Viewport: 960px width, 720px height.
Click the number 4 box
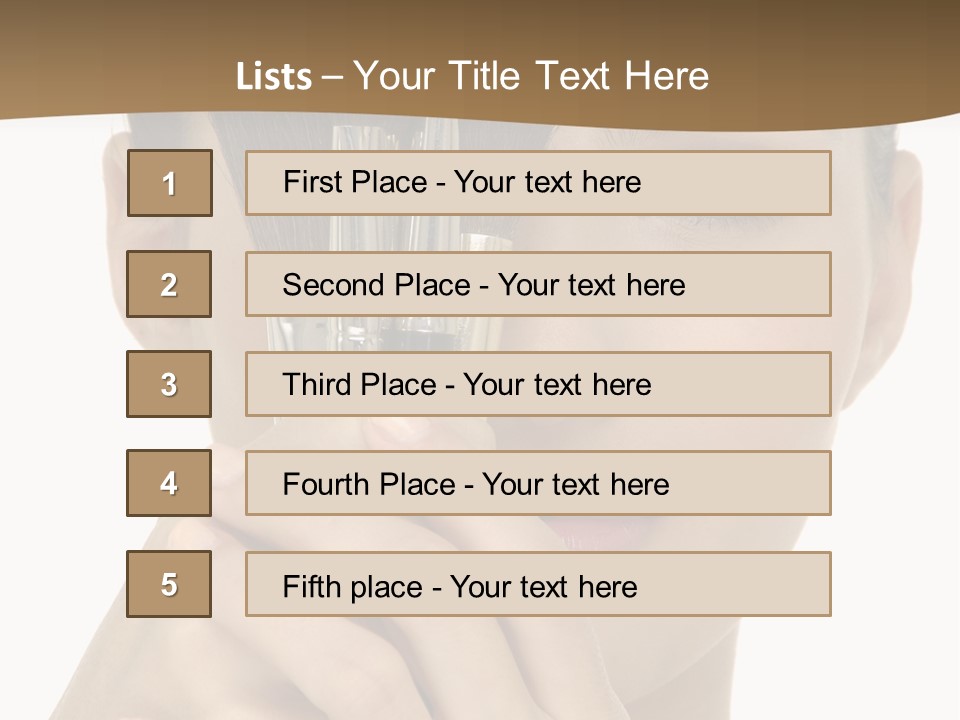pos(169,483)
